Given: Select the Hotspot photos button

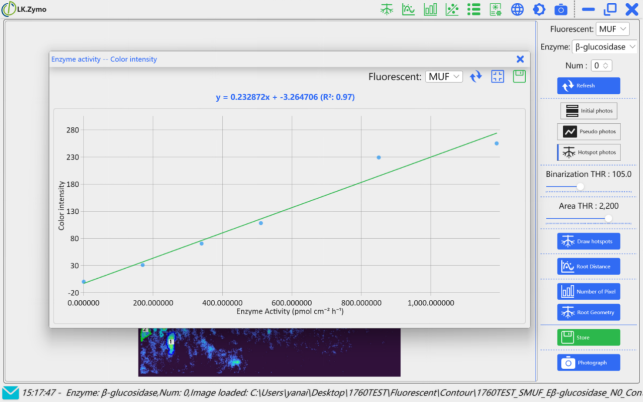Looking at the screenshot, I should [x=588, y=152].
